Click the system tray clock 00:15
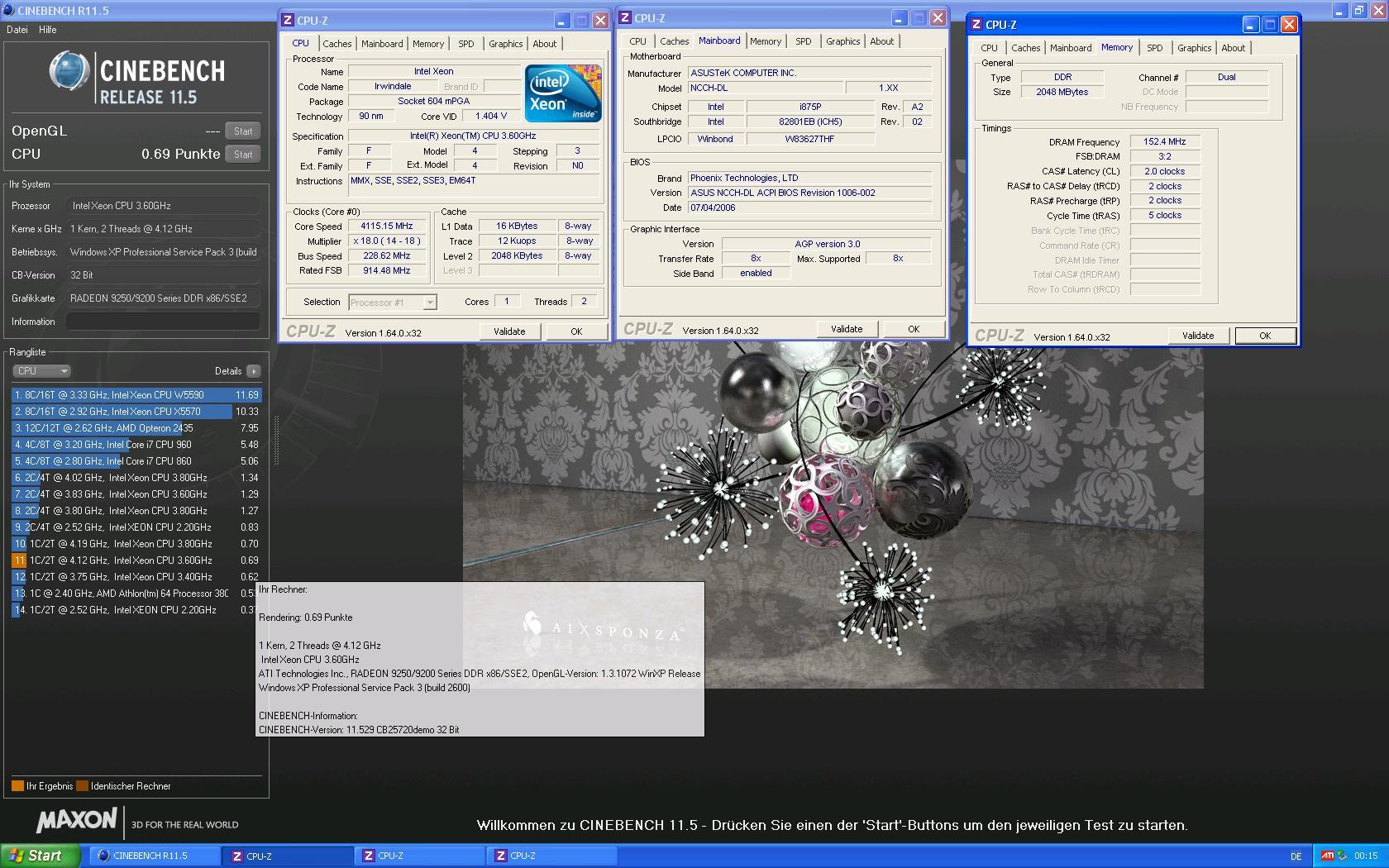This screenshot has width=1389, height=868. (x=1366, y=856)
